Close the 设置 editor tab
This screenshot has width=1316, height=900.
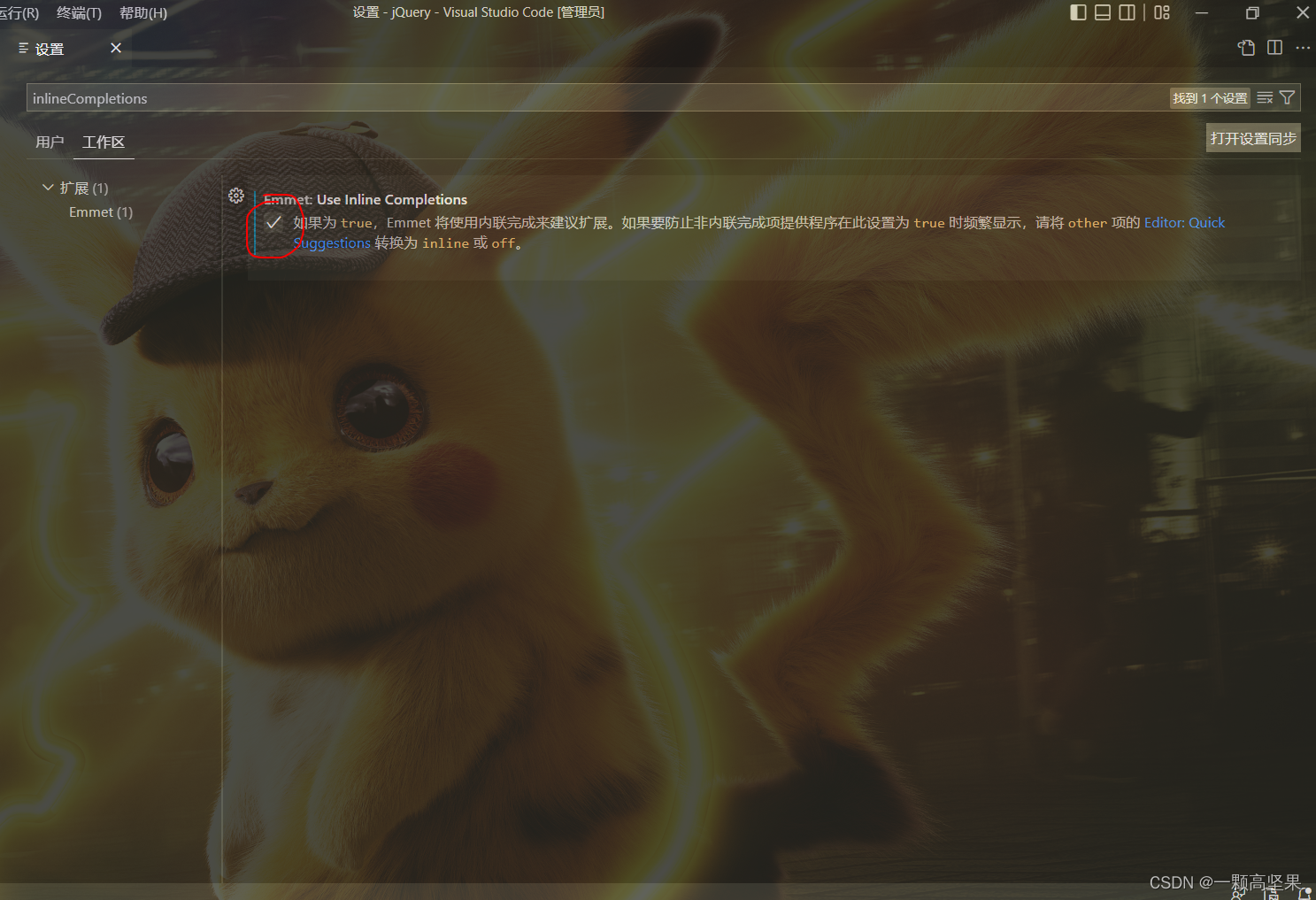[x=116, y=48]
